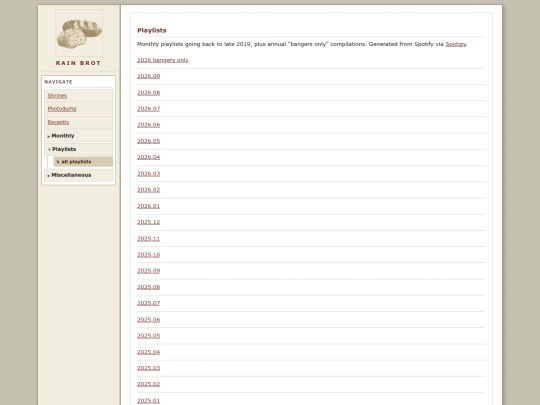Select the 'all playlists' sub-item
This screenshot has height=405, width=540.
(x=83, y=162)
